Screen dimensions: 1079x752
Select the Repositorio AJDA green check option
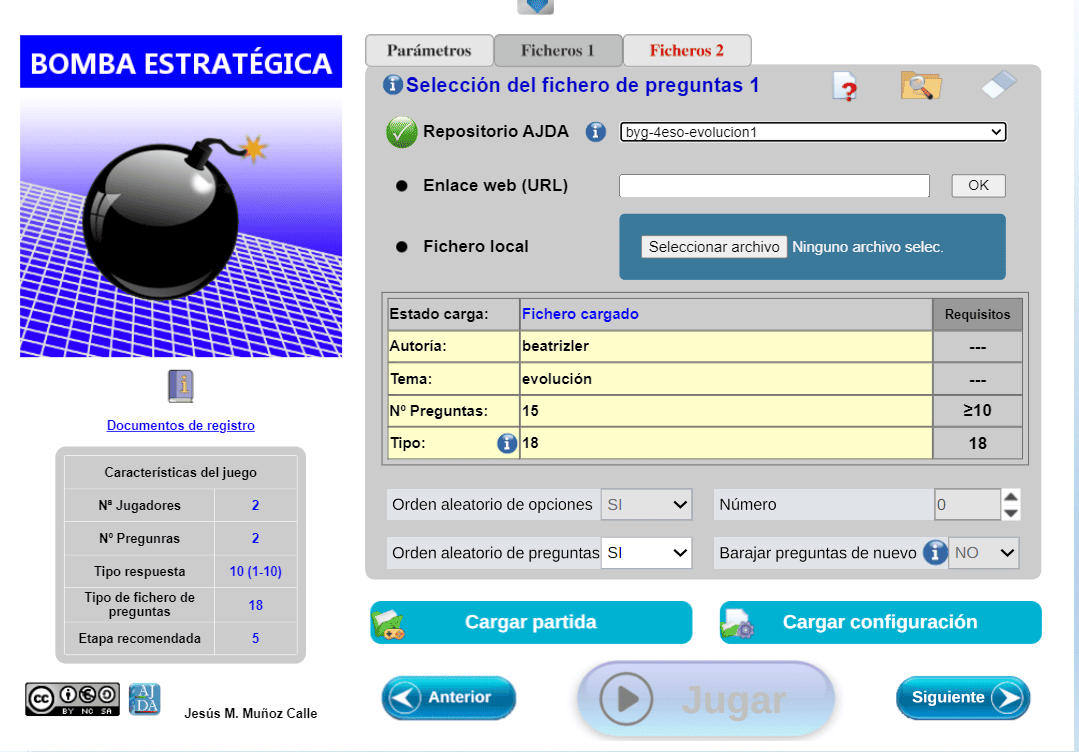click(x=402, y=132)
